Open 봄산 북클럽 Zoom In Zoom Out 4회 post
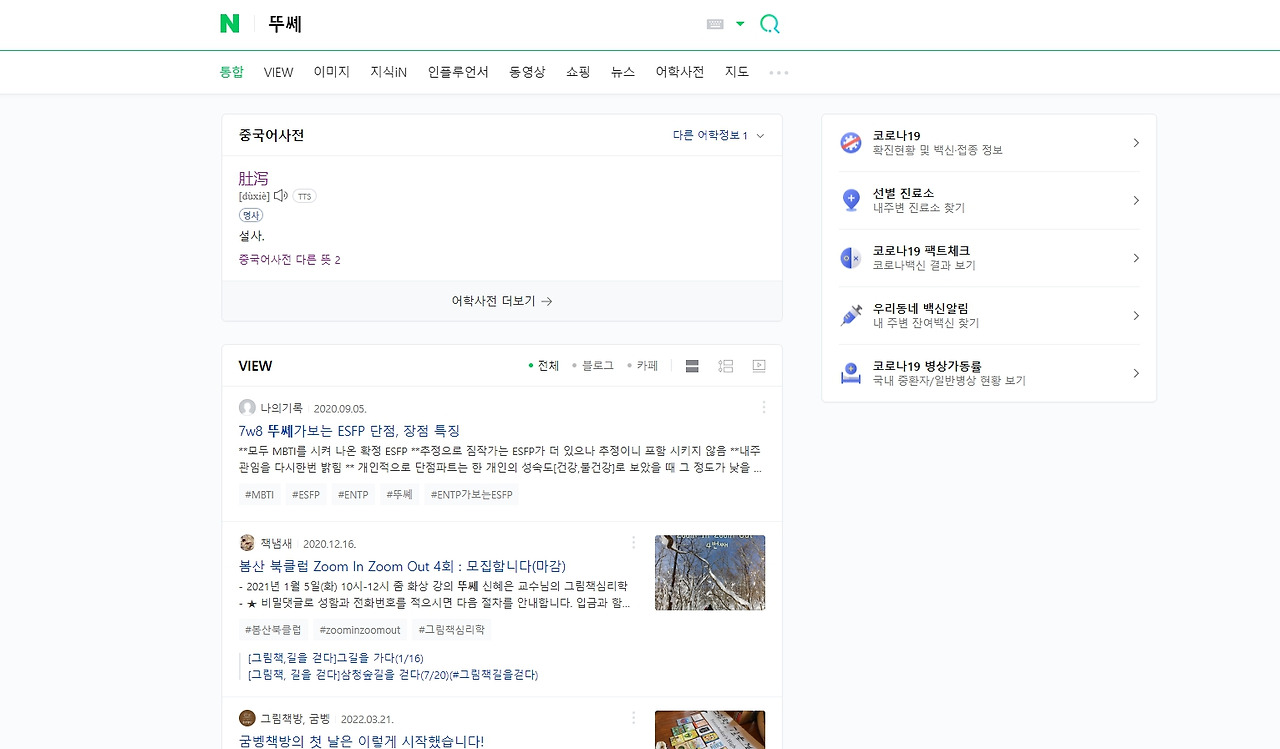The height and width of the screenshot is (749, 1280). tap(402, 566)
